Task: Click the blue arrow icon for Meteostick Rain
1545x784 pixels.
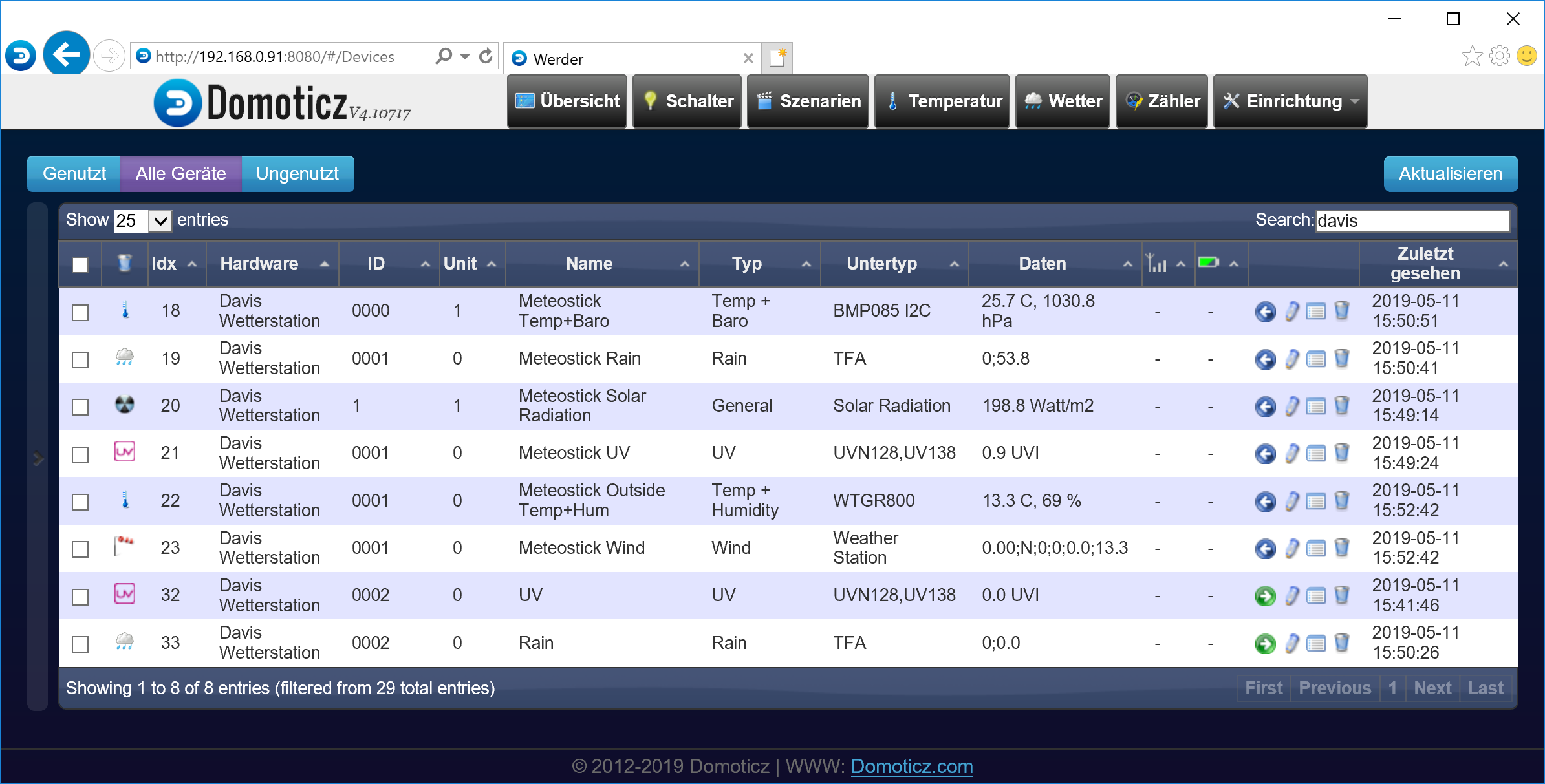Action: 1265,359
